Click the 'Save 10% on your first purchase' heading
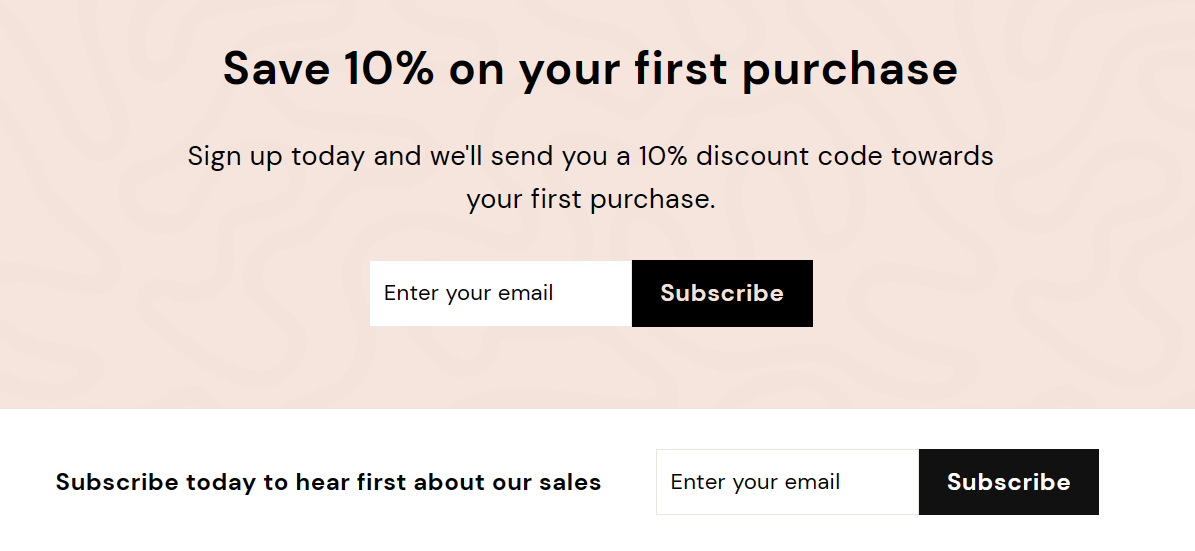1195x551 pixels. pyautogui.click(x=590, y=69)
